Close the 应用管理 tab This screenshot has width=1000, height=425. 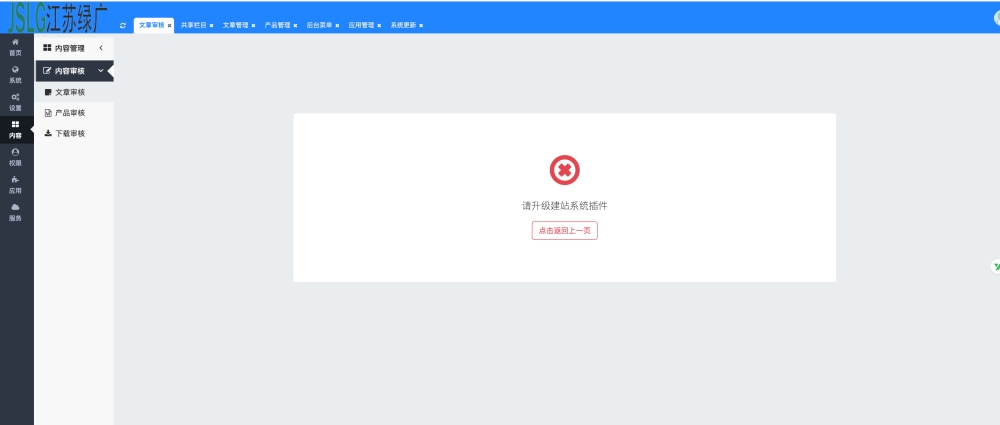[379, 26]
